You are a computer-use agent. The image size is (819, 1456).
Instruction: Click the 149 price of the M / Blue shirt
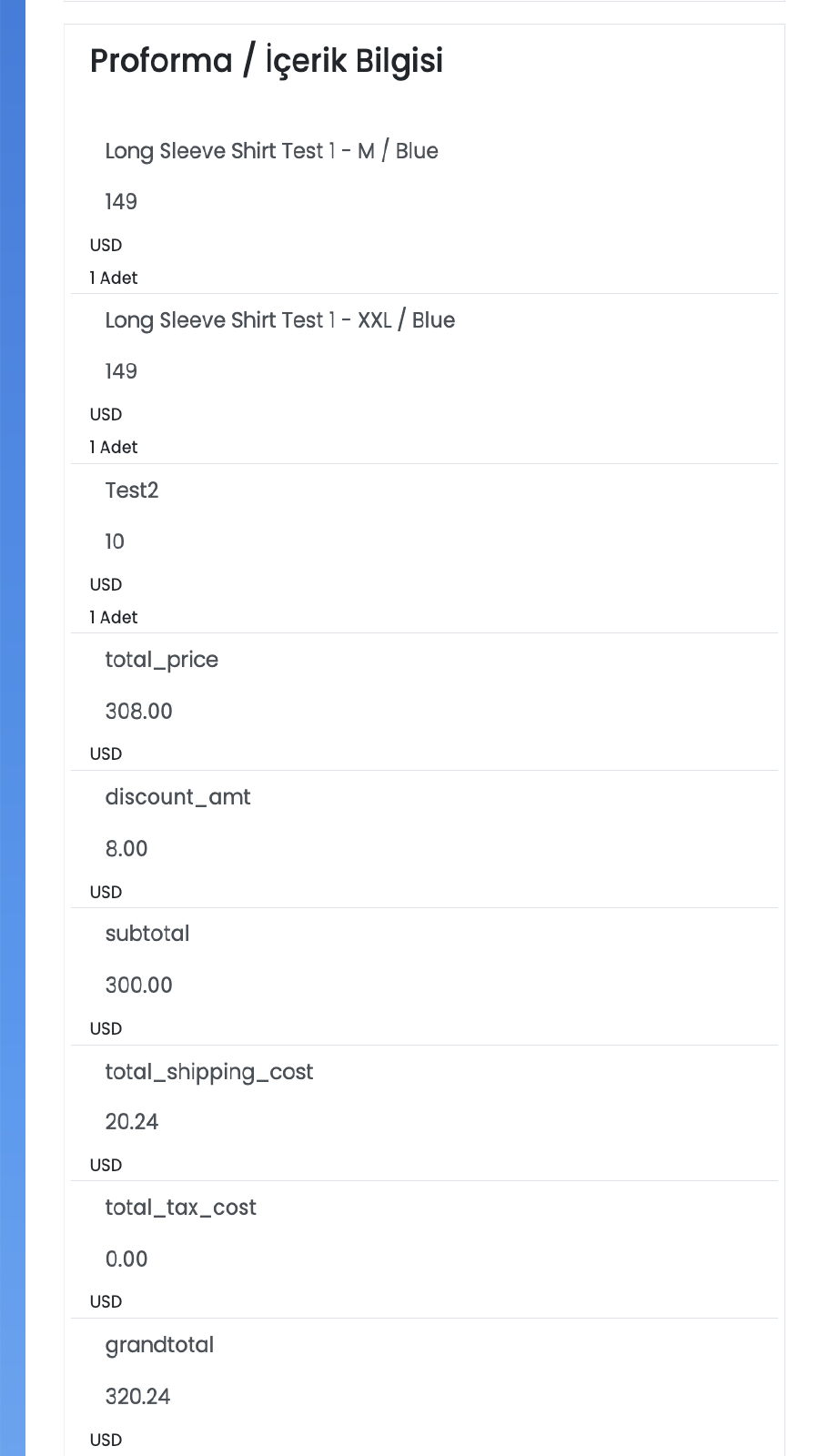[121, 202]
